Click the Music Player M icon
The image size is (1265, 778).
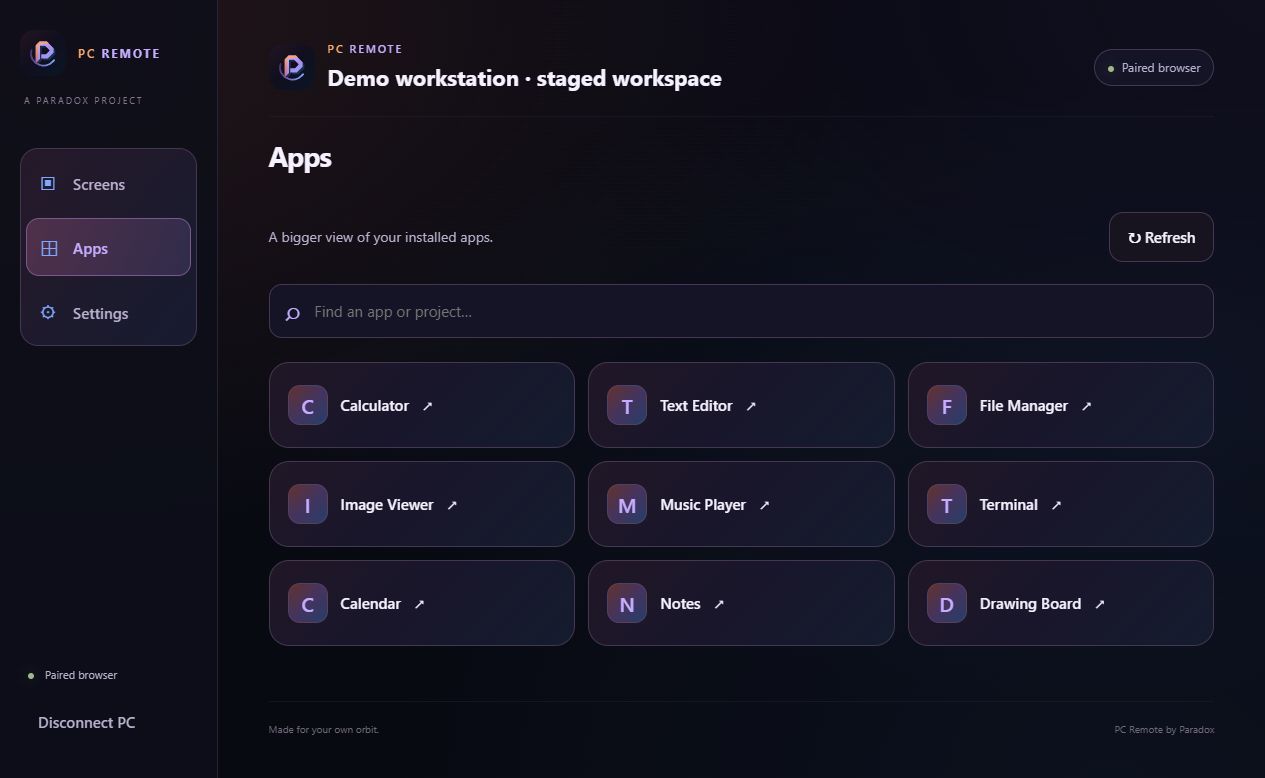click(x=627, y=505)
